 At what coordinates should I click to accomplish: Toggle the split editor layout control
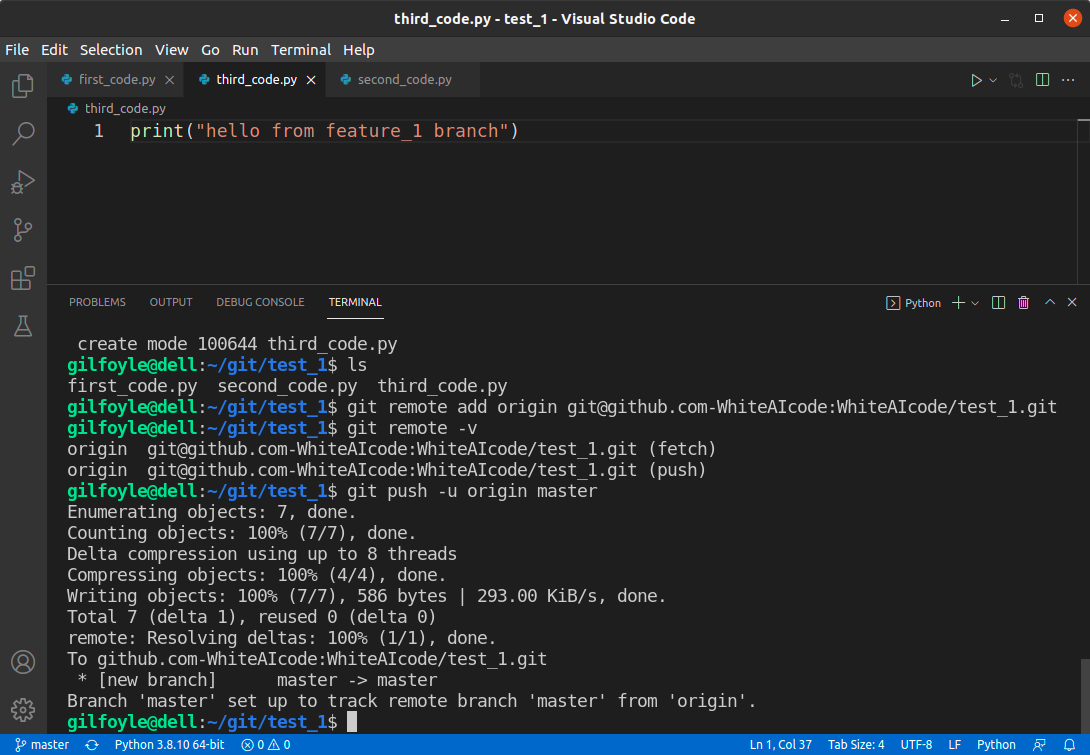pos(1041,79)
